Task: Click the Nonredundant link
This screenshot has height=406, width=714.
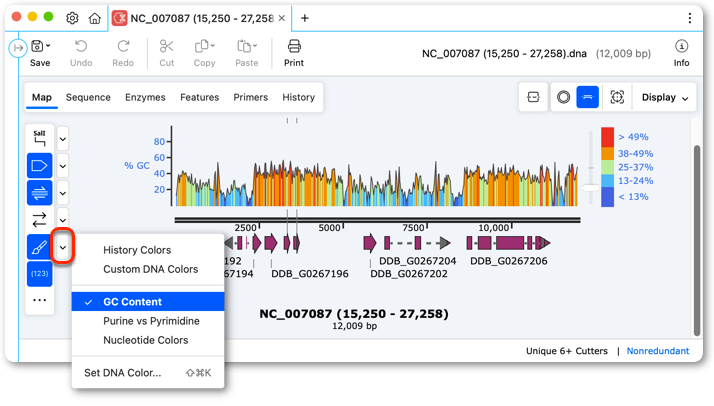Action: [x=658, y=351]
